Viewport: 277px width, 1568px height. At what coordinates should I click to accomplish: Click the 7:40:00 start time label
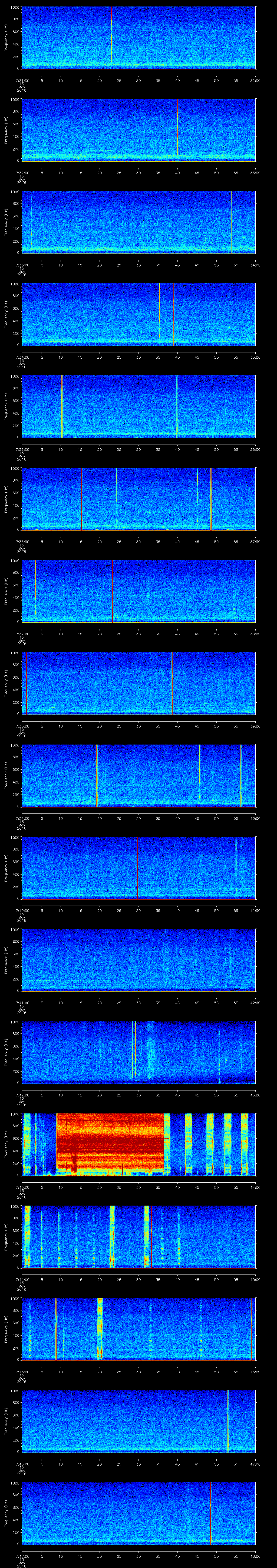[x=22, y=910]
